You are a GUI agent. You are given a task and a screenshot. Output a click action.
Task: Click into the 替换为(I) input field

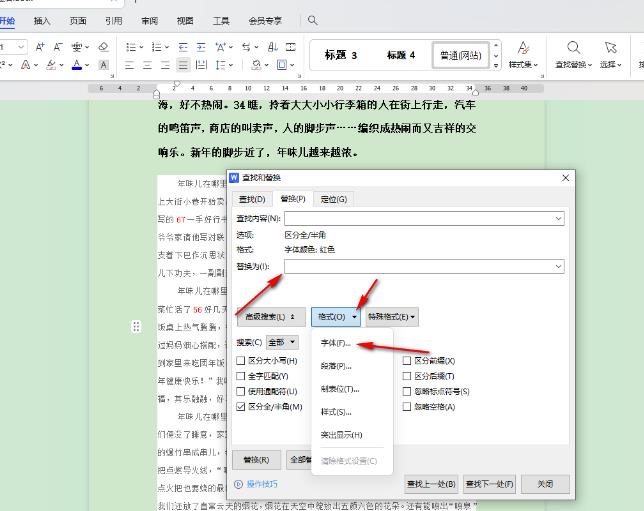pos(424,266)
